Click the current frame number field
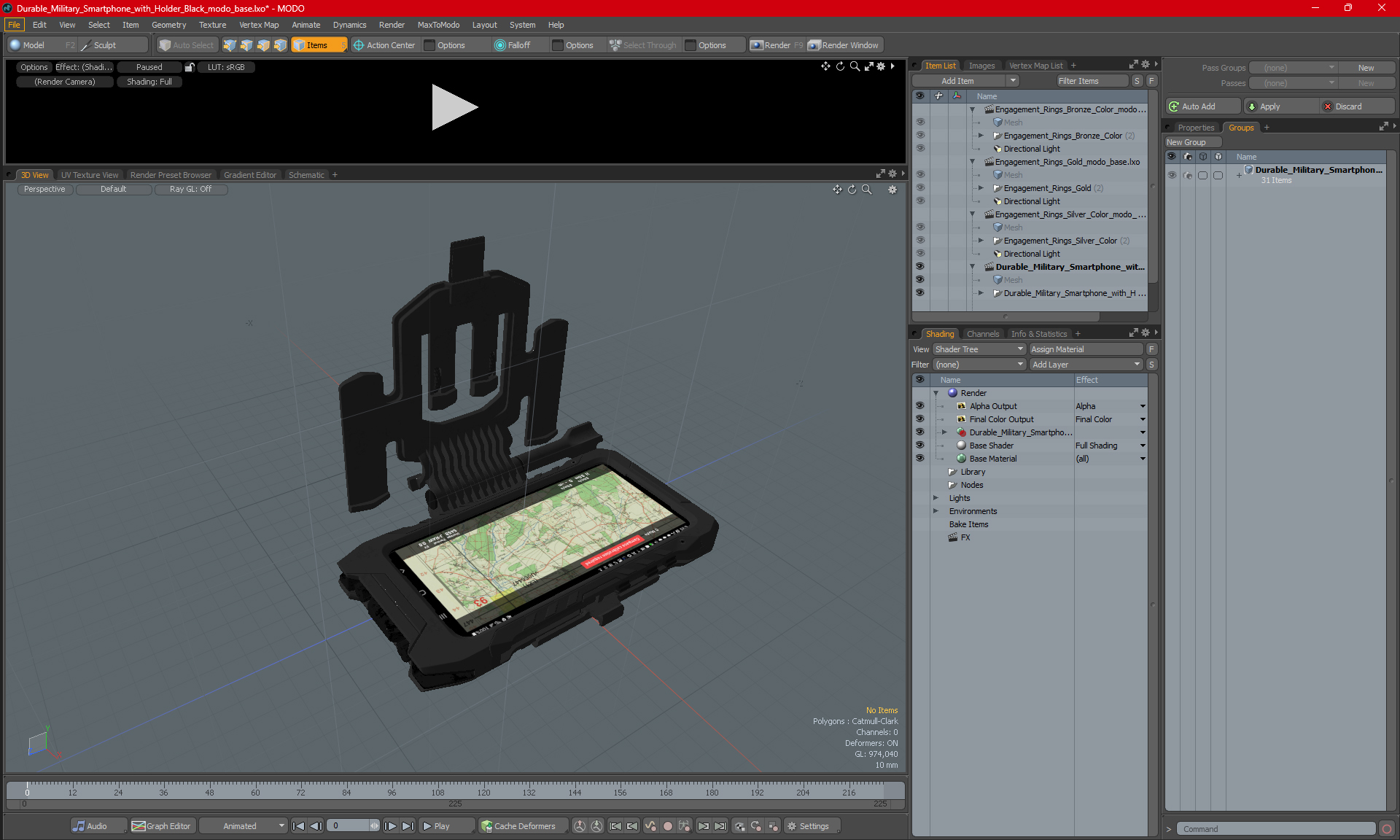Viewport: 1400px width, 840px height. (x=349, y=826)
